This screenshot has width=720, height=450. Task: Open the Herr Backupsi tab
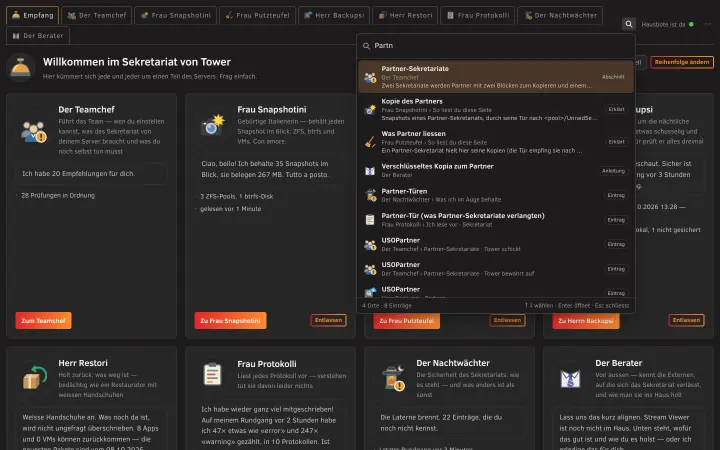tap(334, 15)
